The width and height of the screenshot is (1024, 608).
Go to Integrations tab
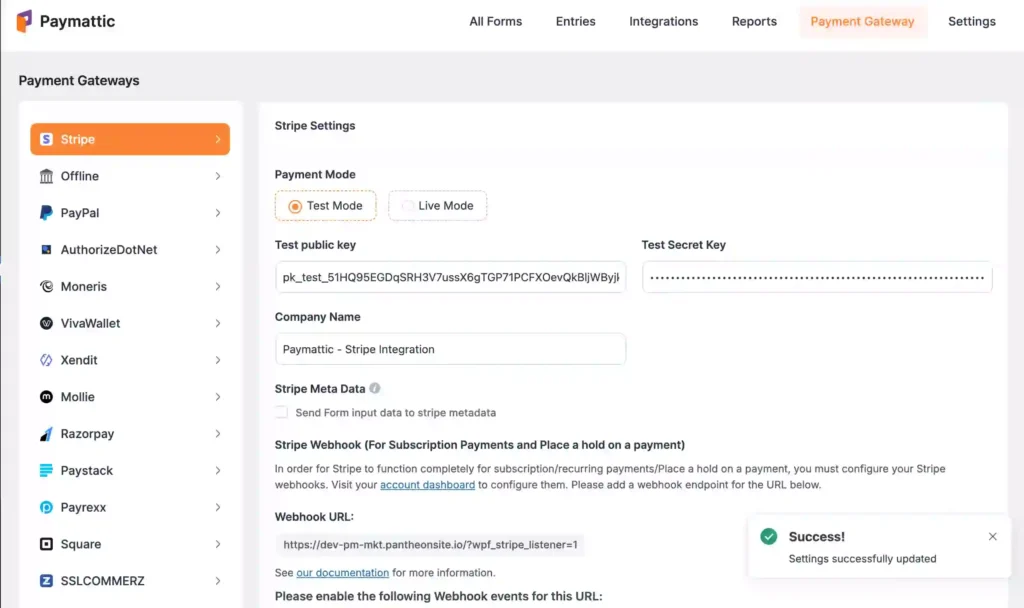click(x=664, y=22)
